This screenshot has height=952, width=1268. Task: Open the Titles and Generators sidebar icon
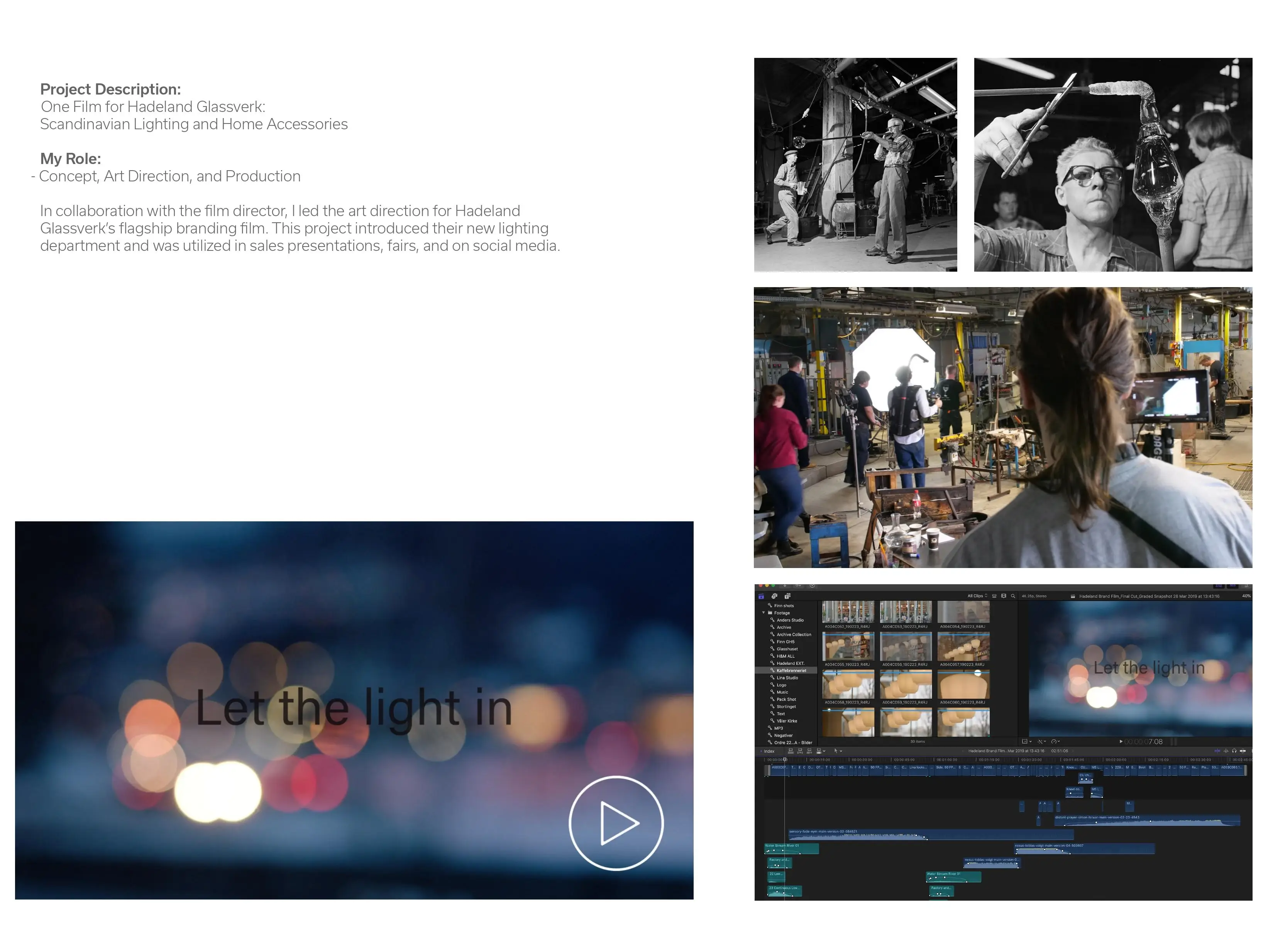tap(788, 596)
